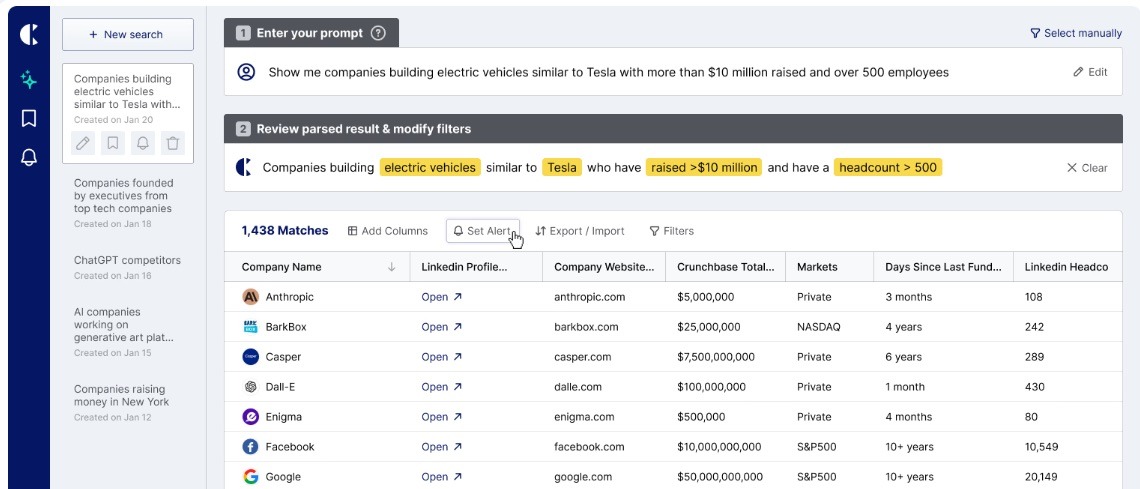
Task: Click the NASDAQ market cell
Action: (x=819, y=327)
